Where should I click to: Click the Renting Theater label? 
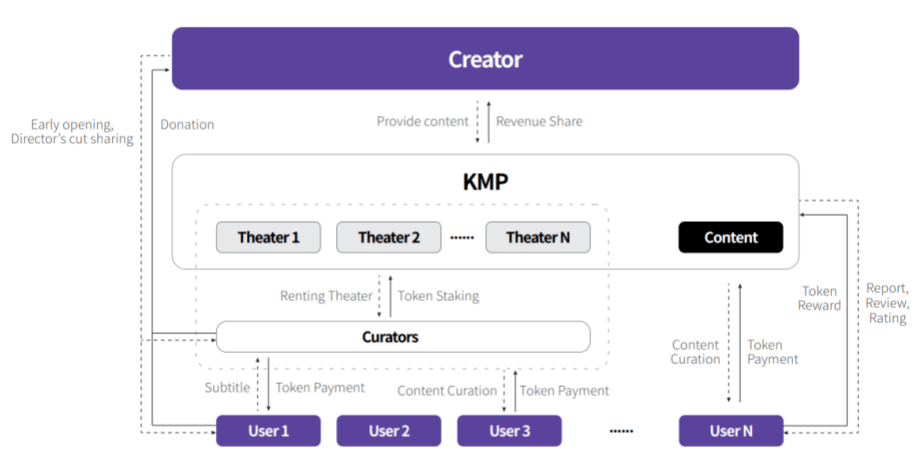326,296
